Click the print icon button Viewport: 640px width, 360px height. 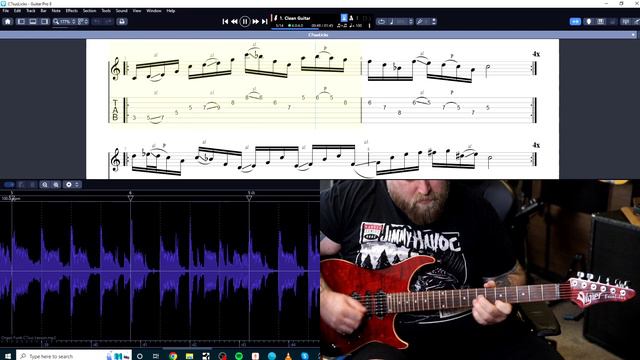122,21
